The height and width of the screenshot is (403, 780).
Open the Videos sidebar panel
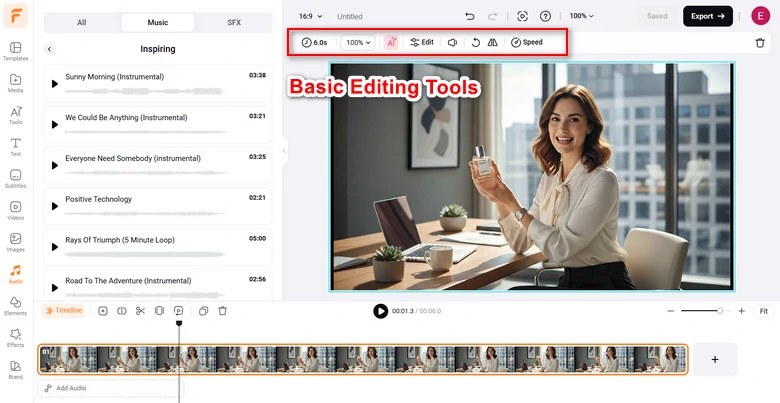point(15,210)
